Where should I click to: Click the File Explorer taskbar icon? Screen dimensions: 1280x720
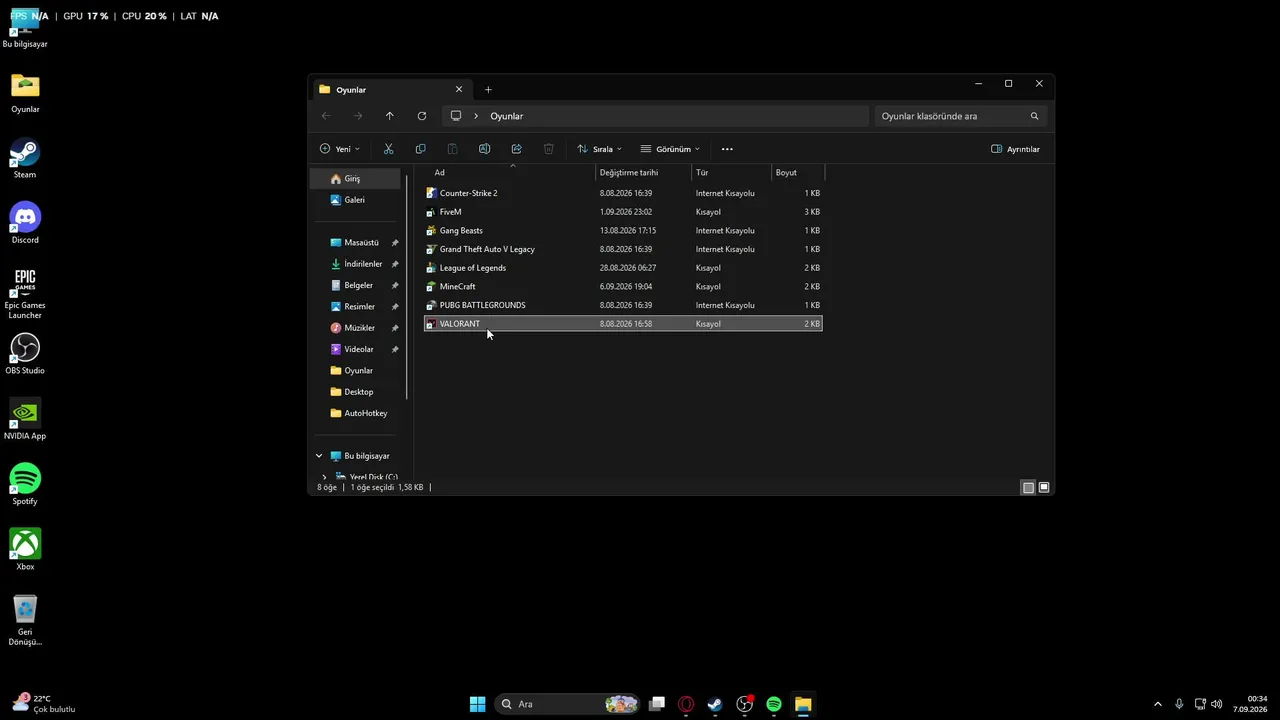(803, 704)
